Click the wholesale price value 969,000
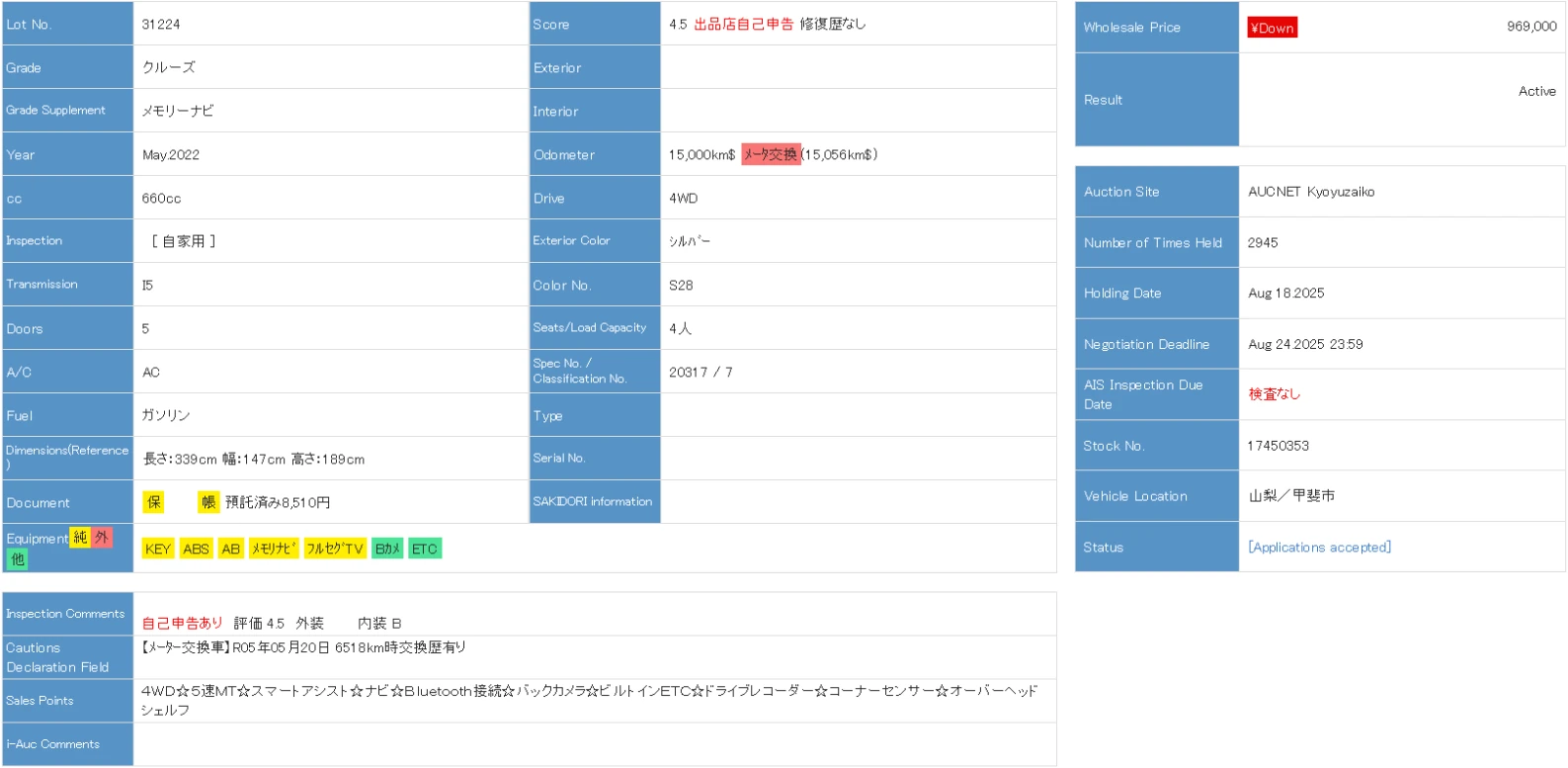 [1530, 27]
